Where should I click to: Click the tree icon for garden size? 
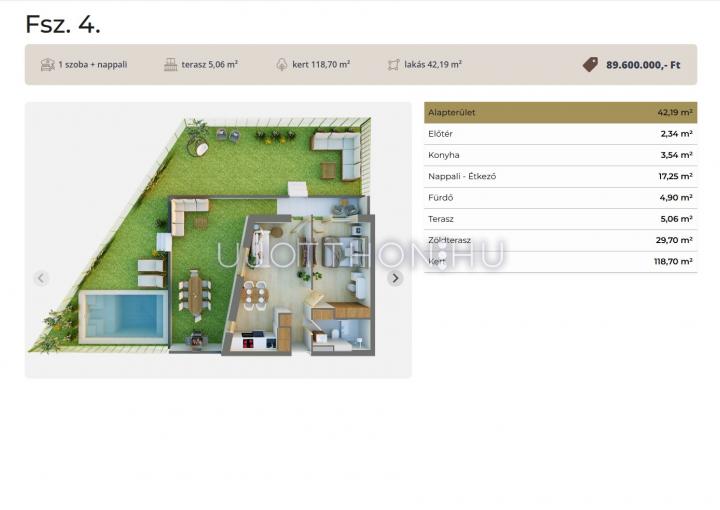(282, 65)
